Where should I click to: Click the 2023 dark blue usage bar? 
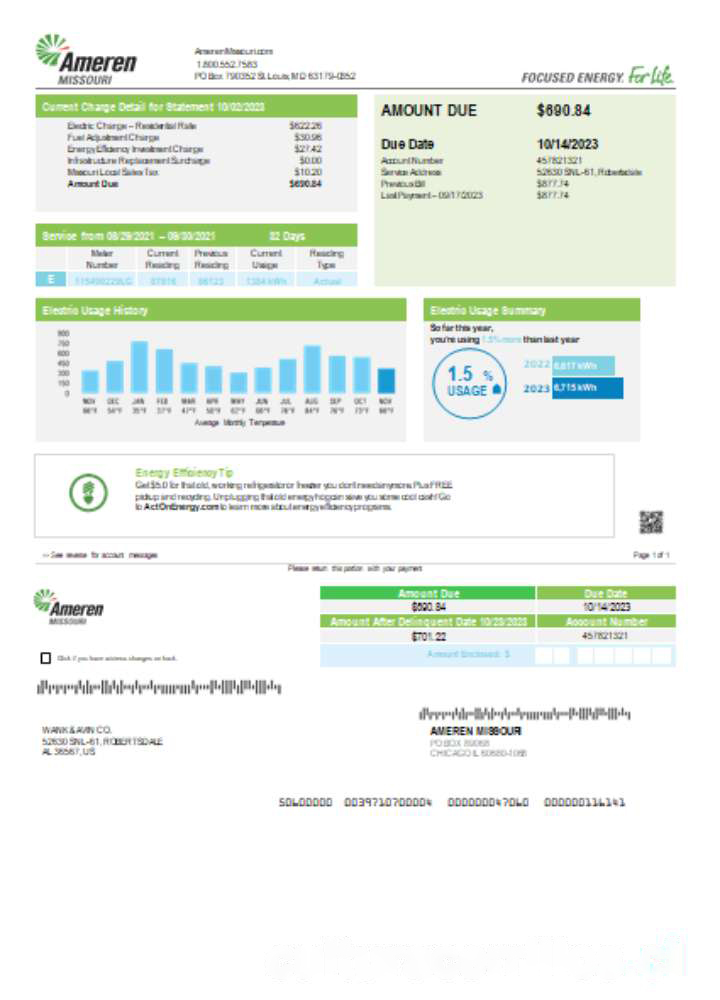point(588,389)
